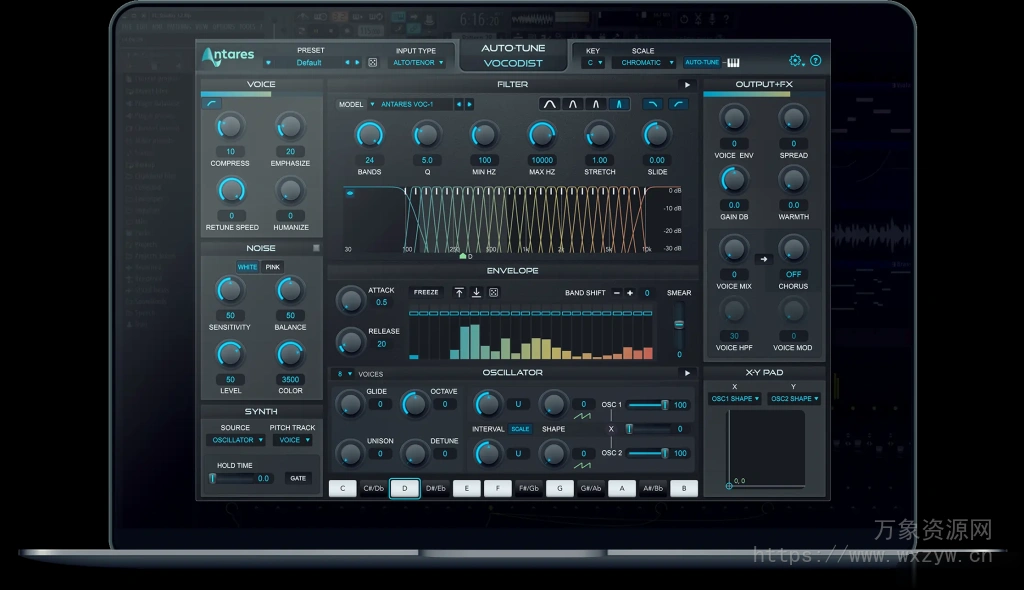
Task: Select the D note key on the keyboard
Action: (x=404, y=488)
